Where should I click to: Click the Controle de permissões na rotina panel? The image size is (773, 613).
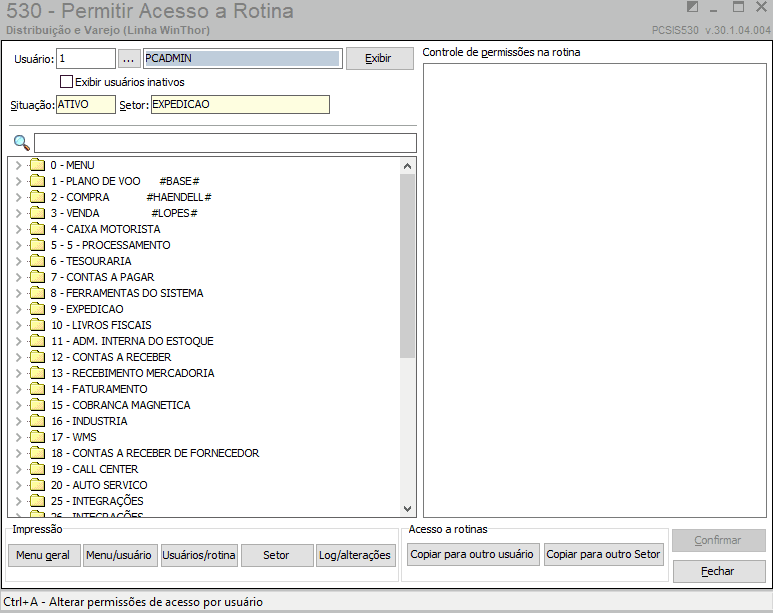click(x=595, y=290)
